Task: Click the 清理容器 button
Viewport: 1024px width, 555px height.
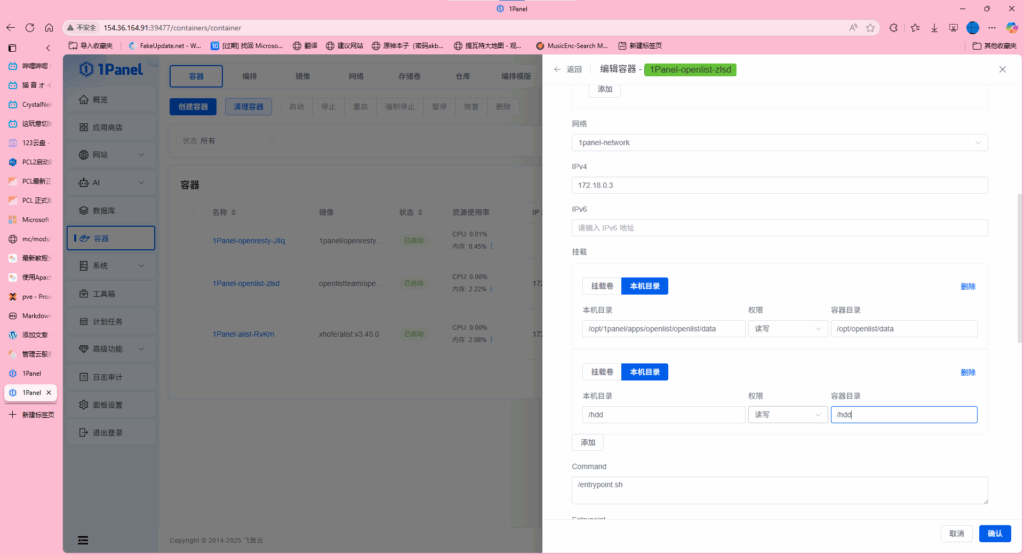Action: coord(249,106)
